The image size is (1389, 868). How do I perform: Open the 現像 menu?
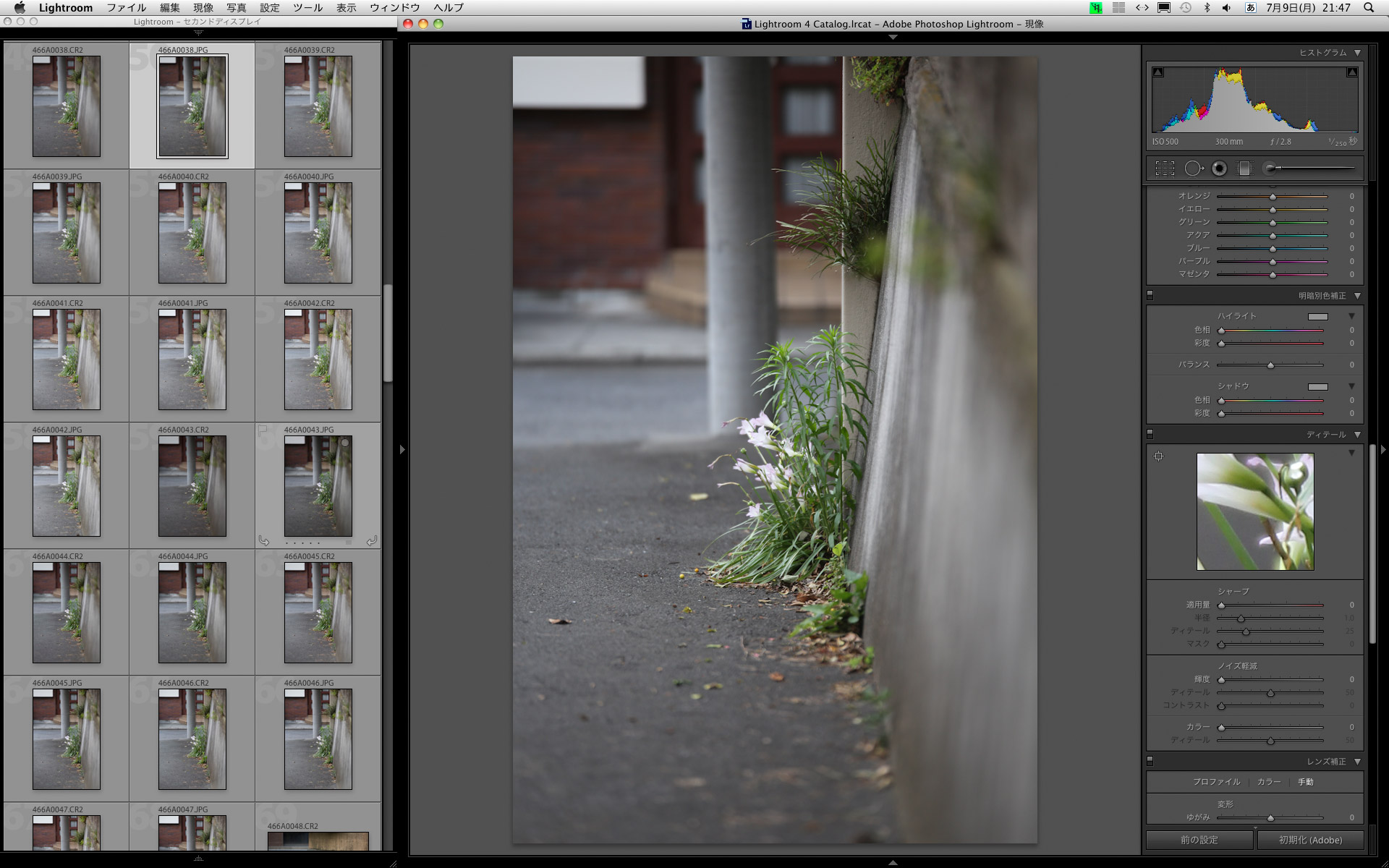click(x=203, y=8)
